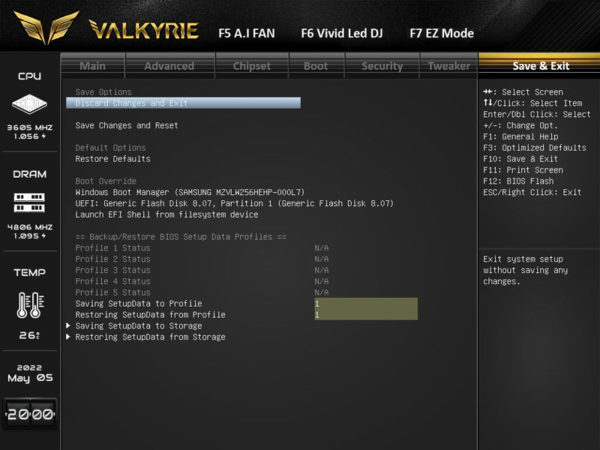Go to the Tweaker tab
600x450 pixels.
[x=449, y=66]
